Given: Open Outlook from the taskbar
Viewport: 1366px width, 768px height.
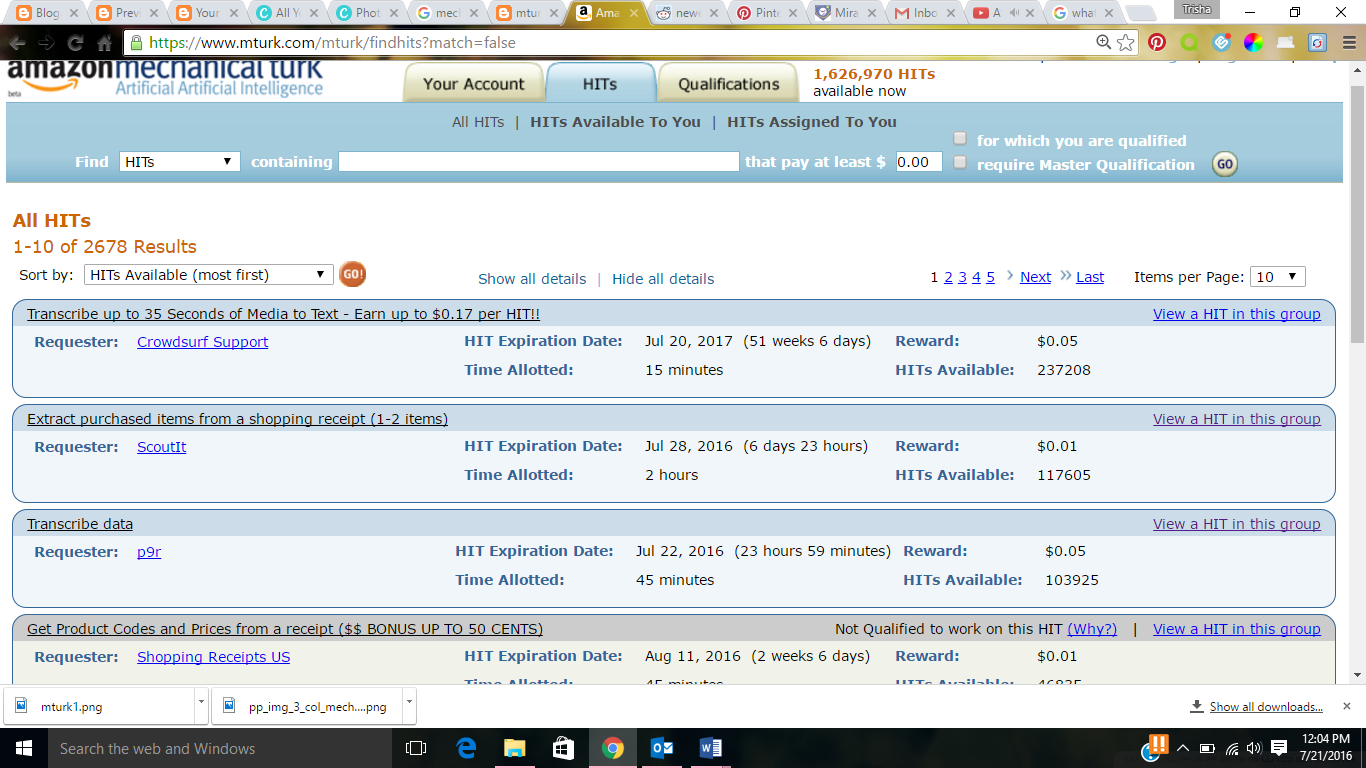Looking at the screenshot, I should (x=661, y=748).
